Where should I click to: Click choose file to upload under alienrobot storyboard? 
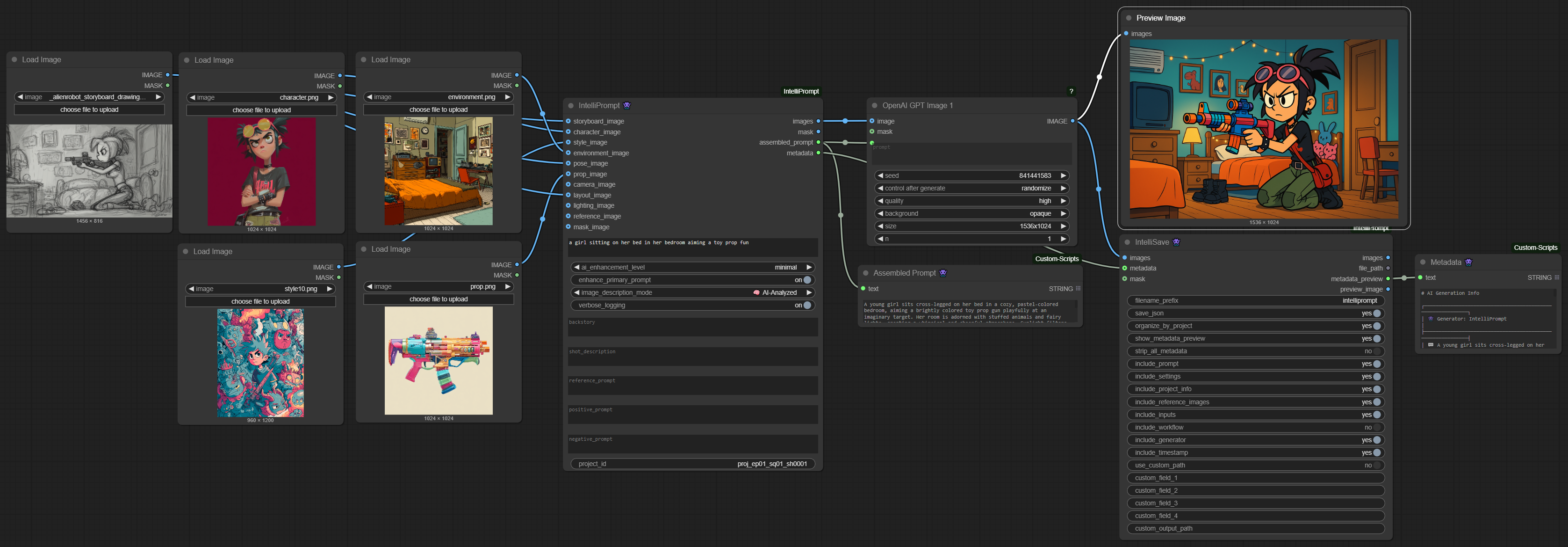click(89, 109)
